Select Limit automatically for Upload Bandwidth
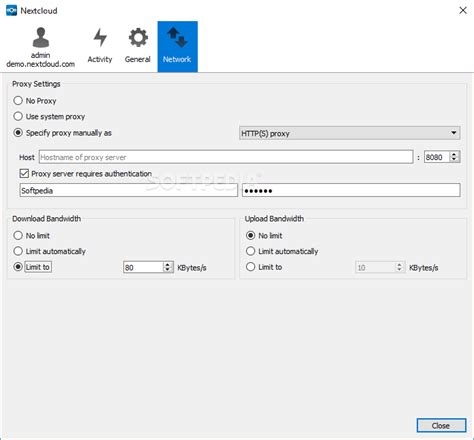The width and height of the screenshot is (474, 440). tap(282, 251)
